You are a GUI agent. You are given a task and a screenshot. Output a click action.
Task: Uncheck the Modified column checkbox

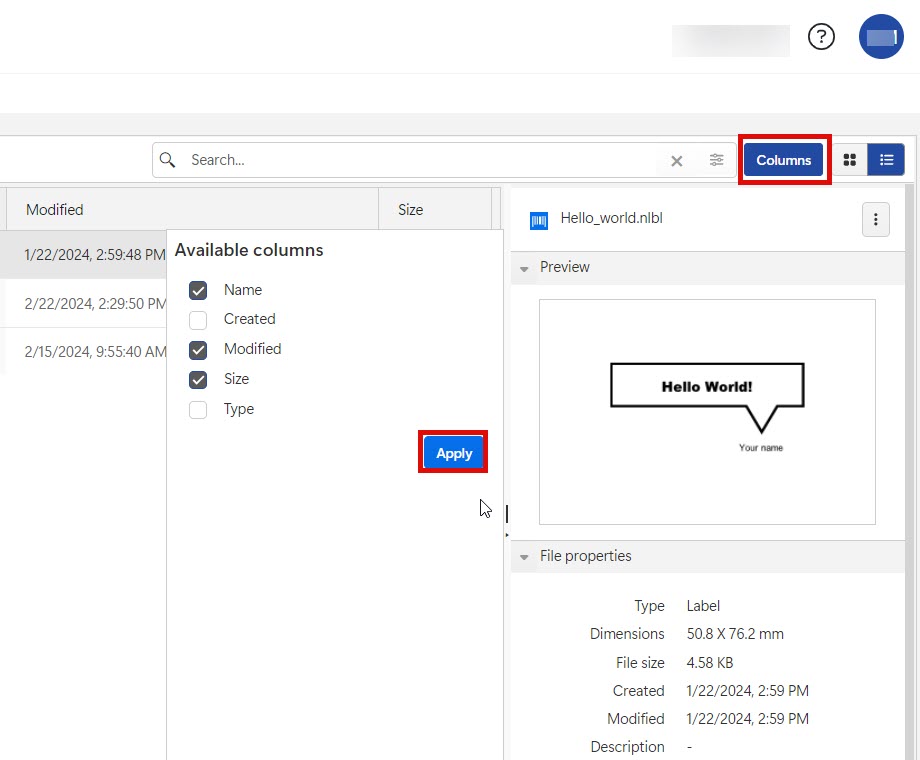tap(198, 350)
